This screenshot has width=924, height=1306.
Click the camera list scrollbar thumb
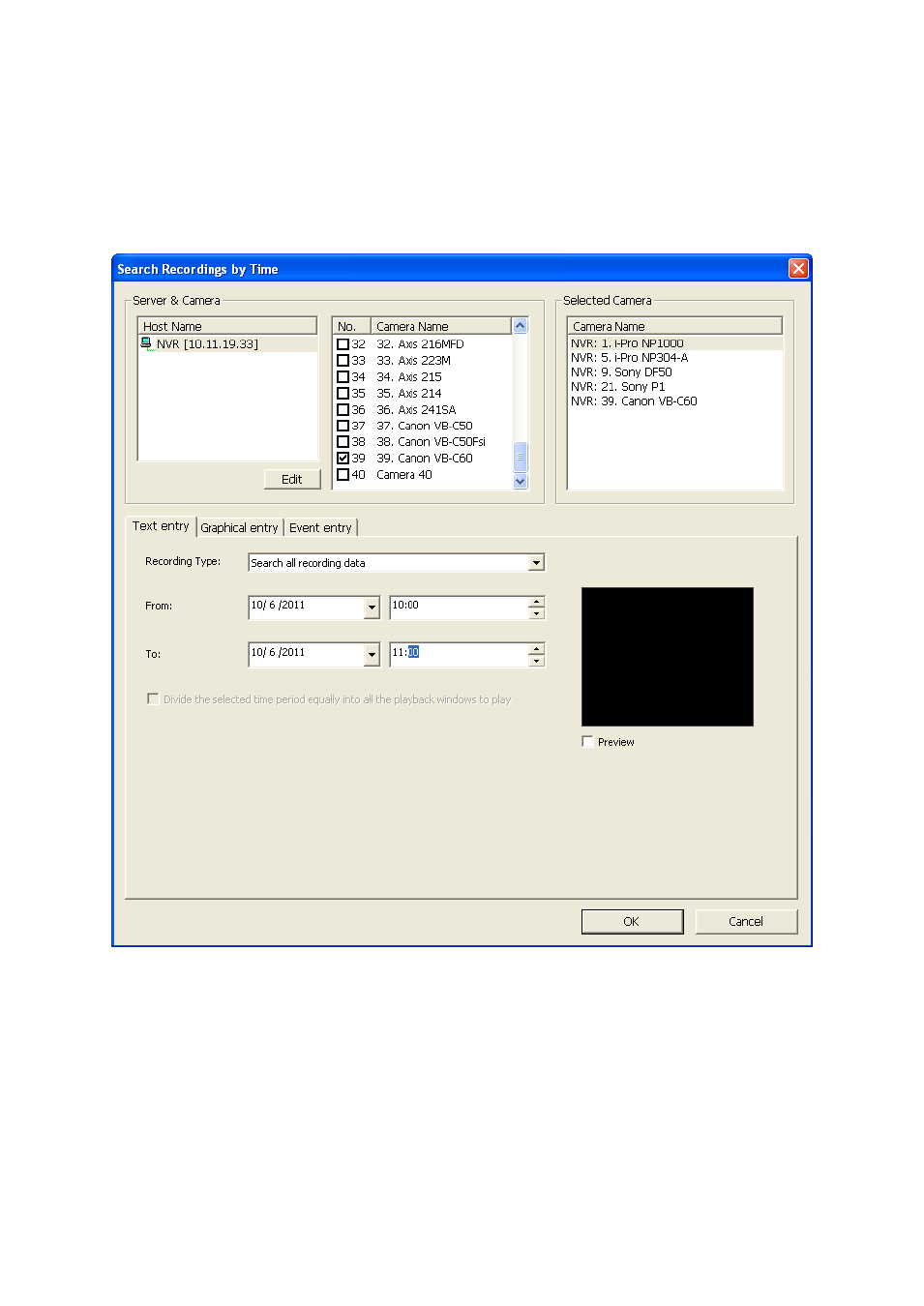[520, 457]
